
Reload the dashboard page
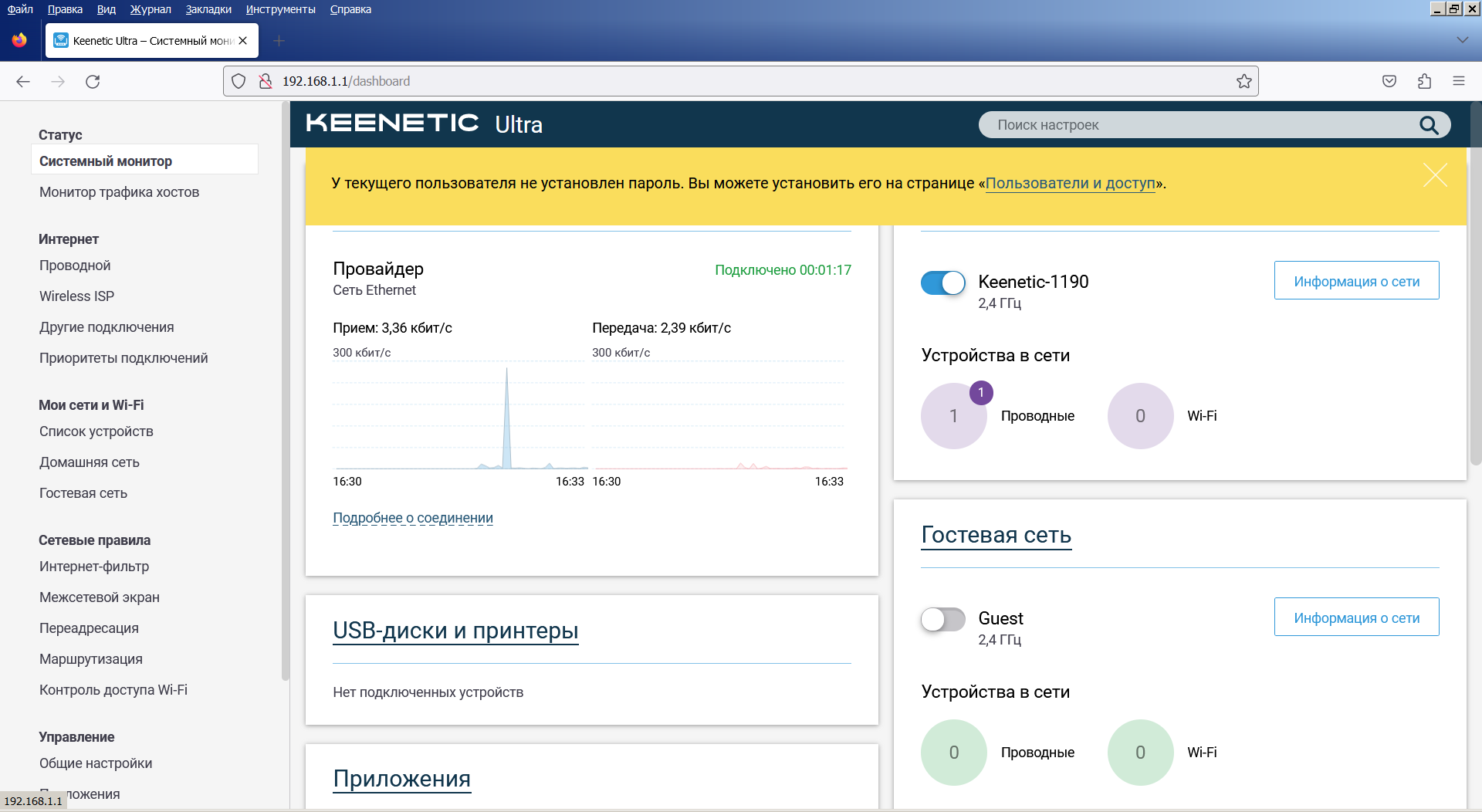click(93, 81)
